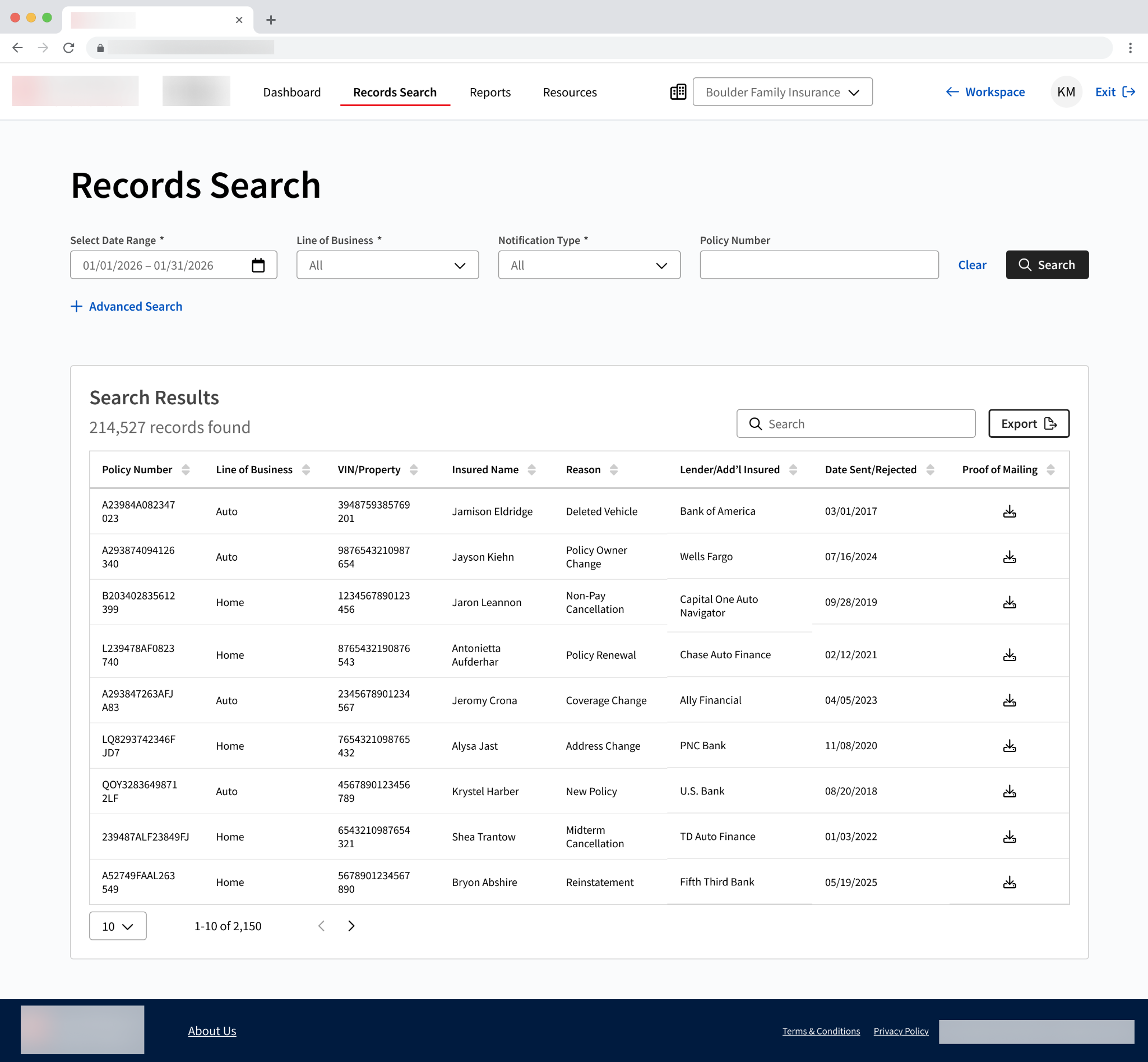The height and width of the screenshot is (1062, 1148).
Task: Close the current browser tab
Action: [239, 20]
